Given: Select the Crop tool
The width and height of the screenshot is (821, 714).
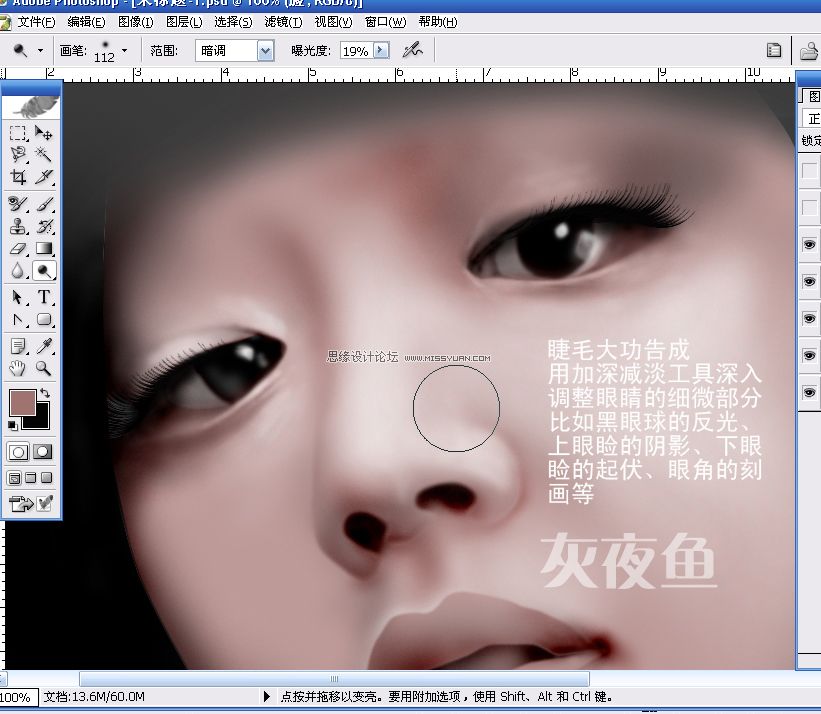Looking at the screenshot, I should [18, 177].
